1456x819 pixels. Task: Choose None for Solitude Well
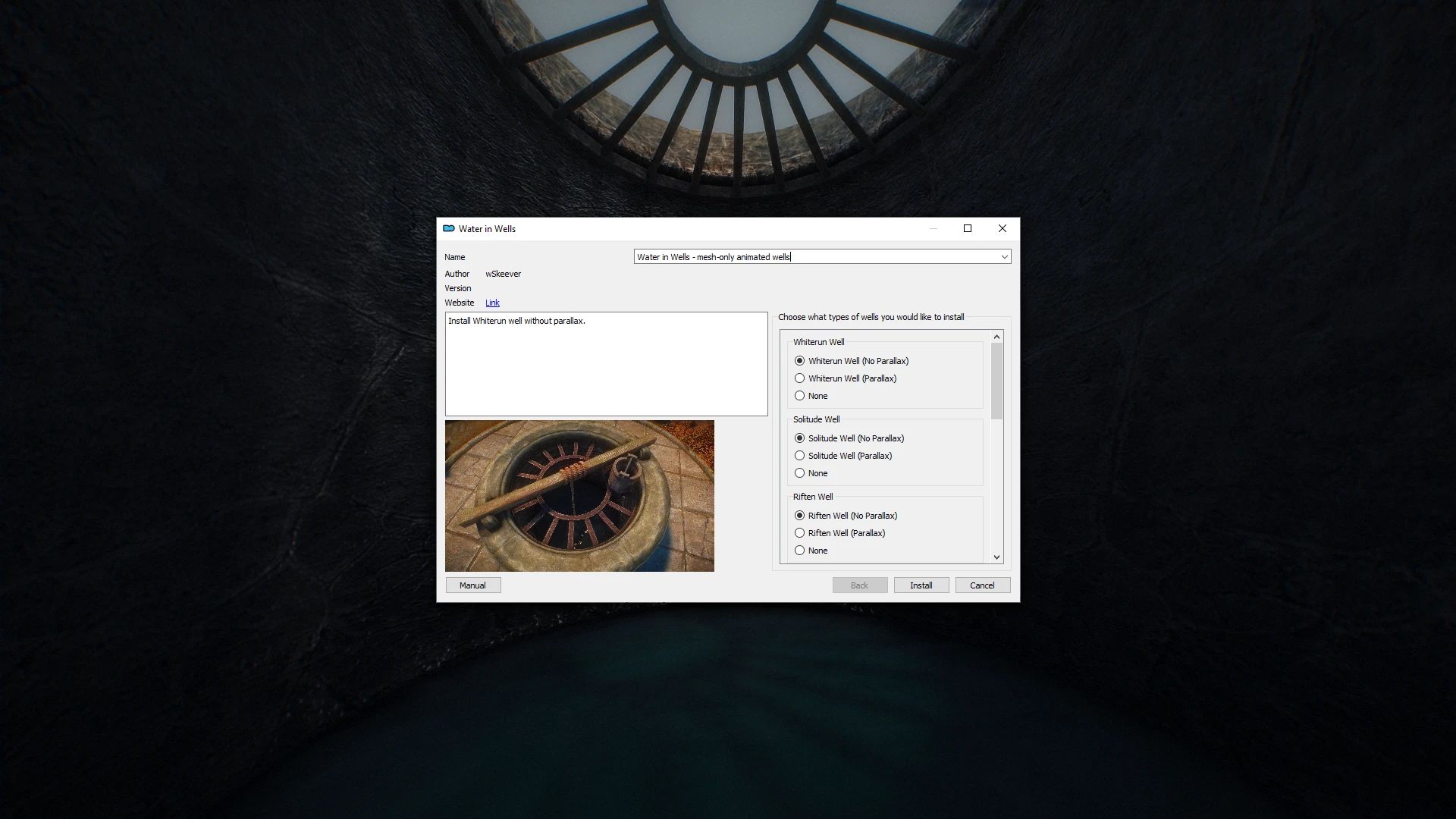pyautogui.click(x=800, y=472)
